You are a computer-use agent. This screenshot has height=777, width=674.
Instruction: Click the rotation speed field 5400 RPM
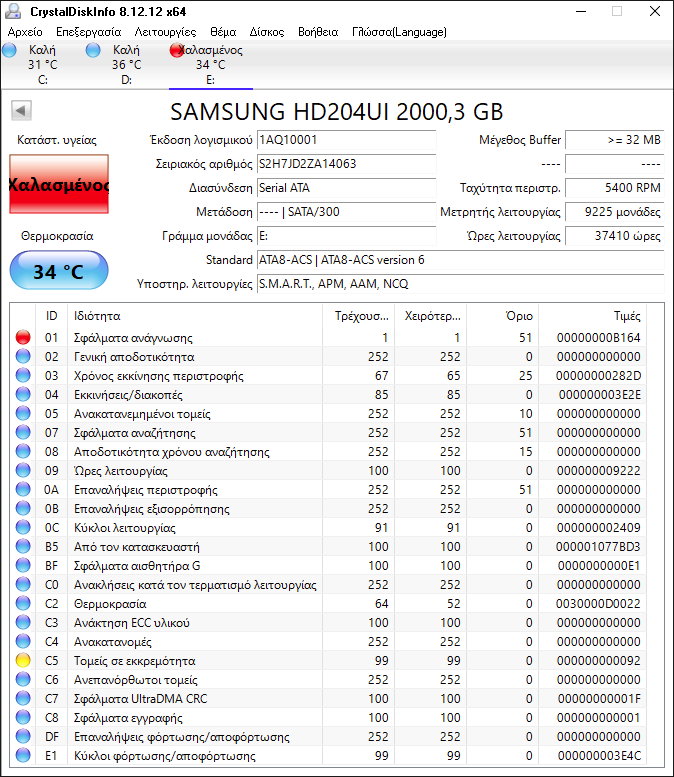coord(615,188)
